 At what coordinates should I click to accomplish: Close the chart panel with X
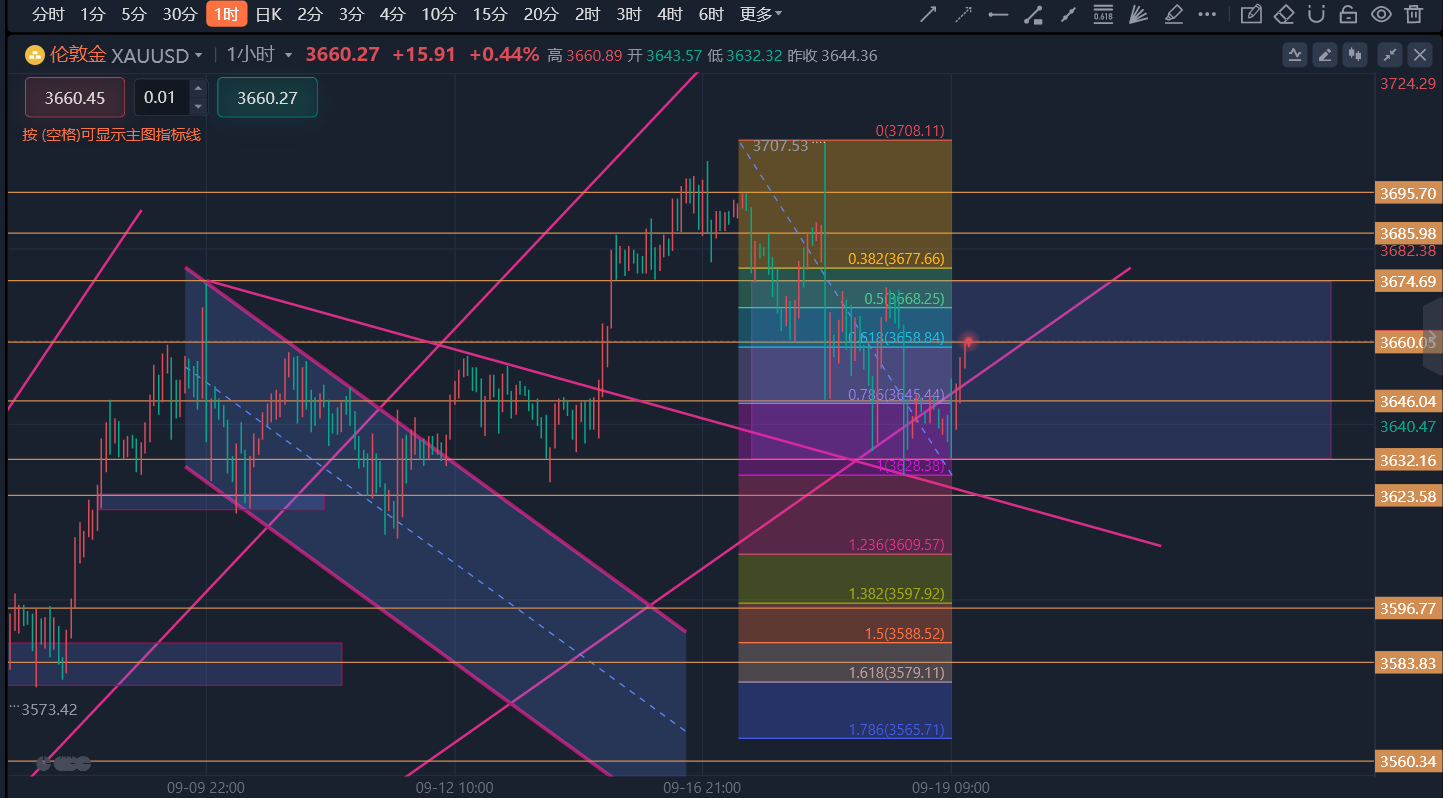pyautogui.click(x=1421, y=55)
